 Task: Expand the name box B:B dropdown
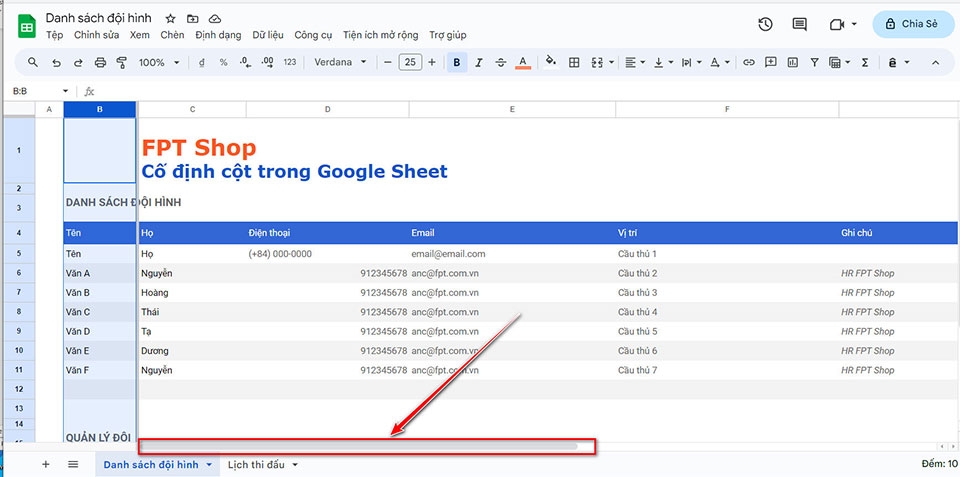(x=66, y=91)
